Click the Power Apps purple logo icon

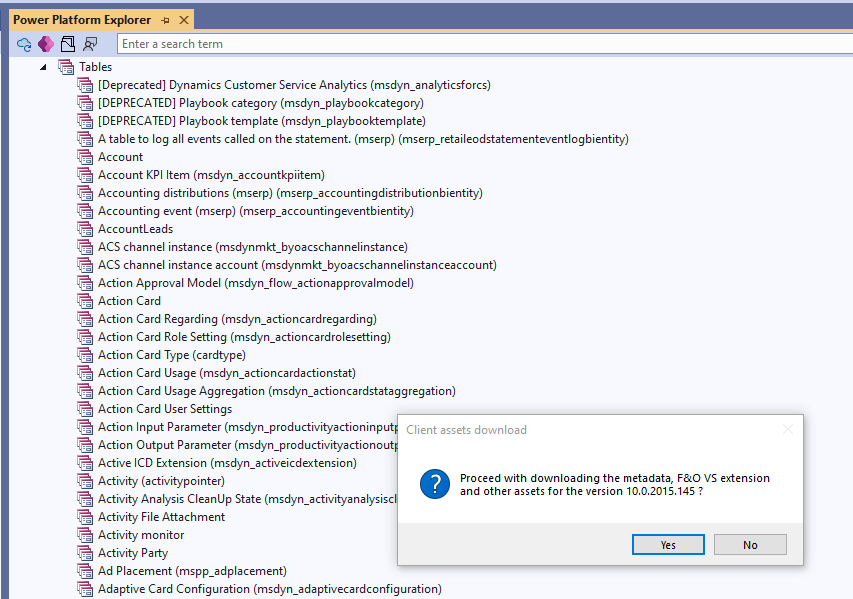pyautogui.click(x=46, y=44)
